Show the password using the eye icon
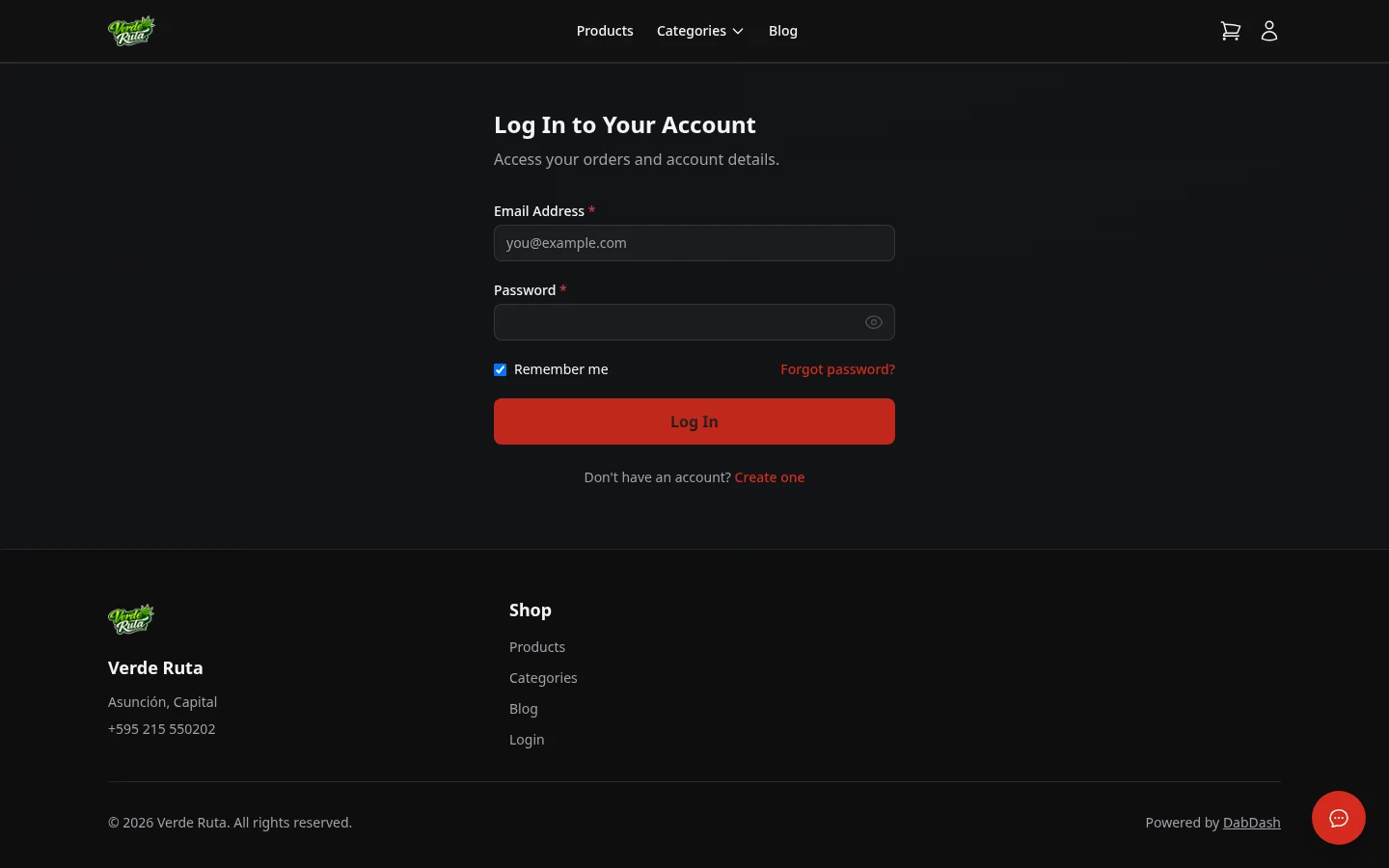 coord(874,322)
